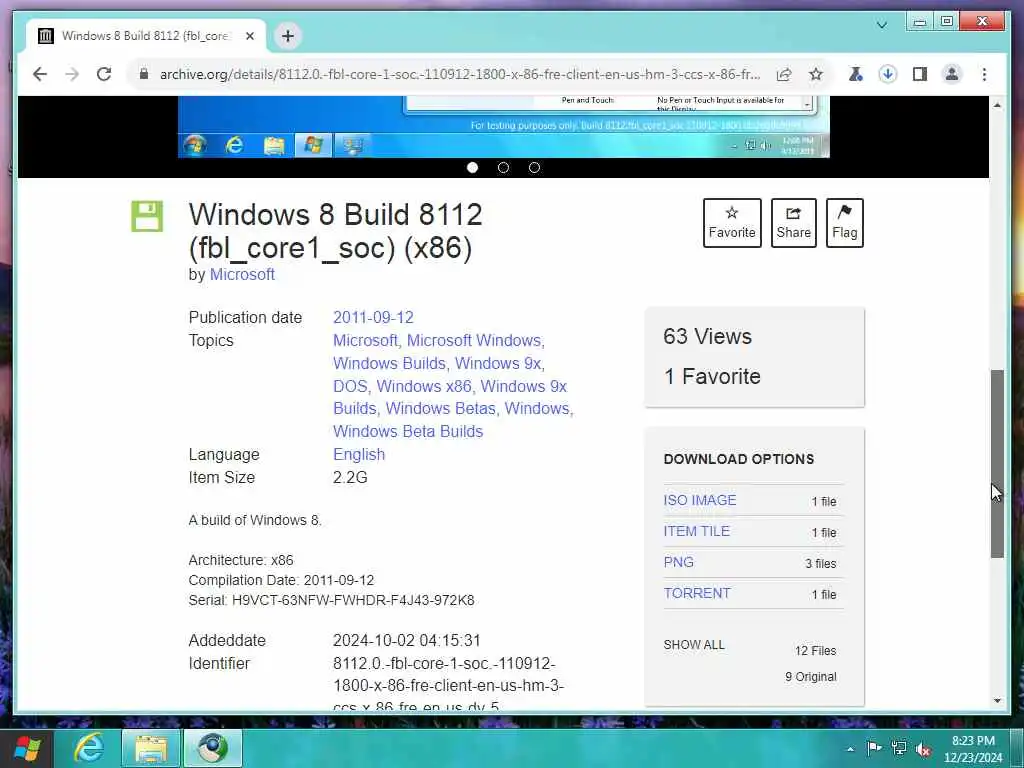Bookmark this page with star icon
Viewport: 1024px width, 768px height.
pos(816,74)
